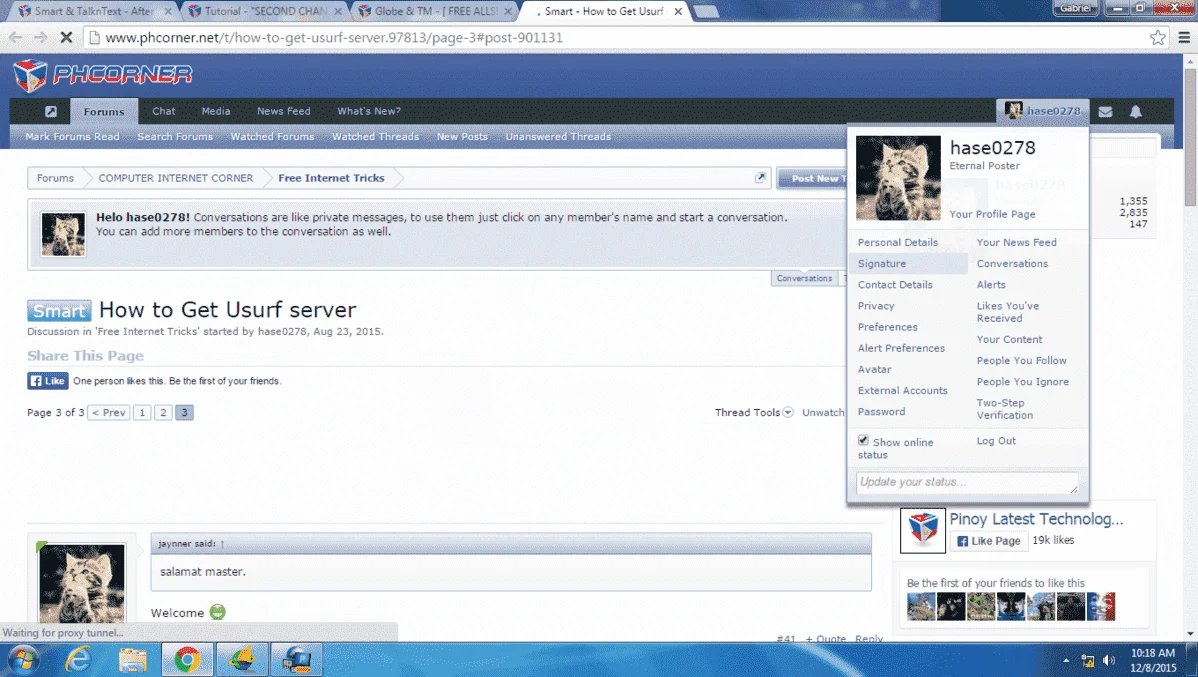Open the What's New? nav tab
Viewport: 1198px width, 677px height.
pos(369,111)
